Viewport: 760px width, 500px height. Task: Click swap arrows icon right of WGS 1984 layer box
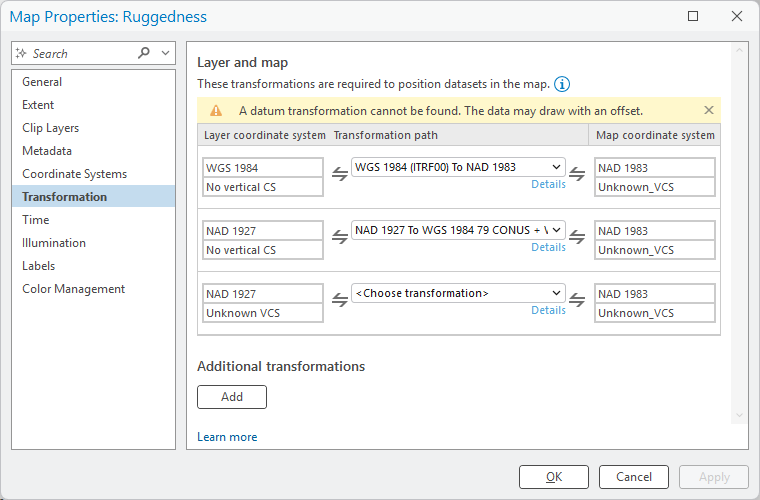340,173
